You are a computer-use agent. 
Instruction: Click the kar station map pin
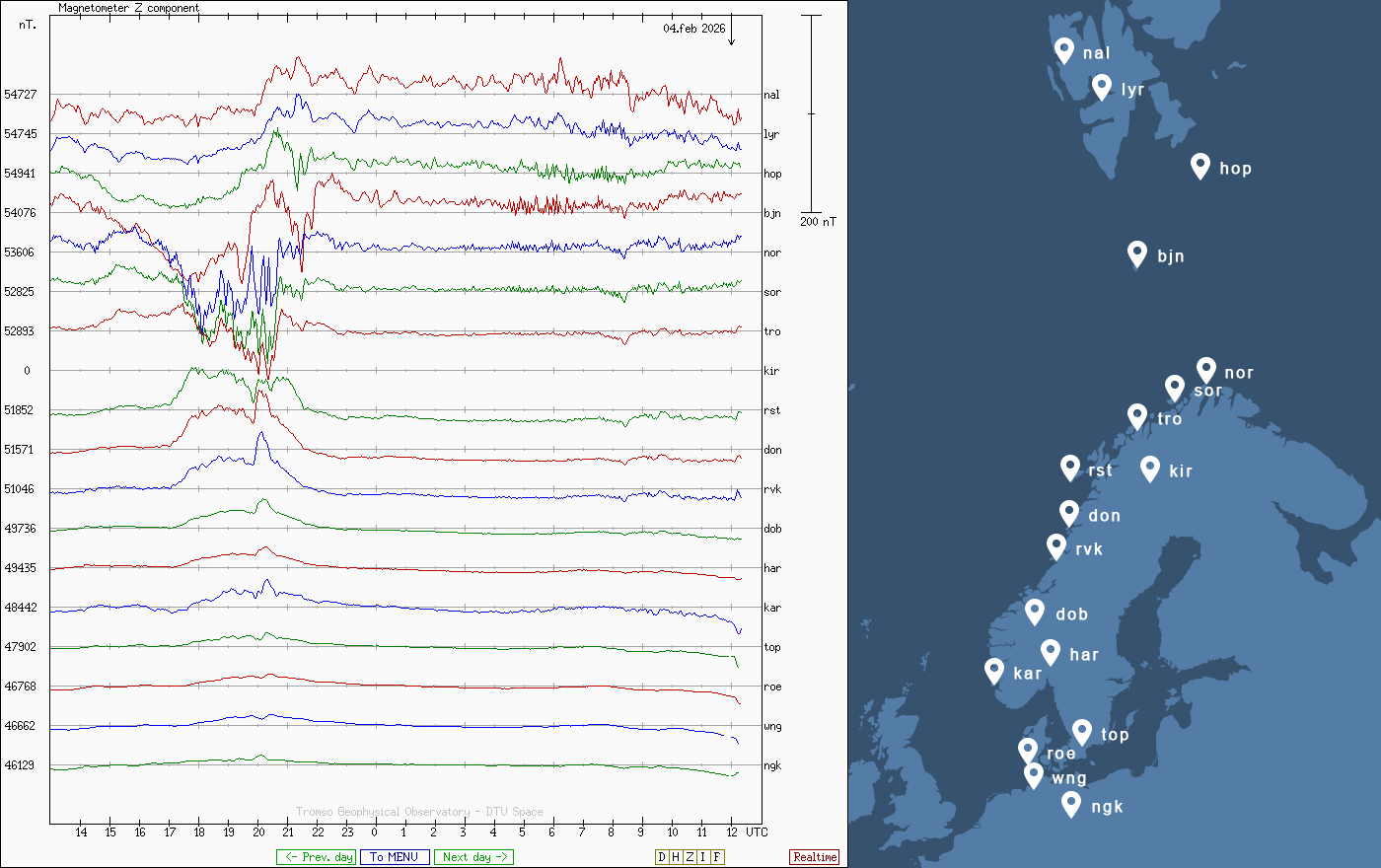tap(994, 671)
